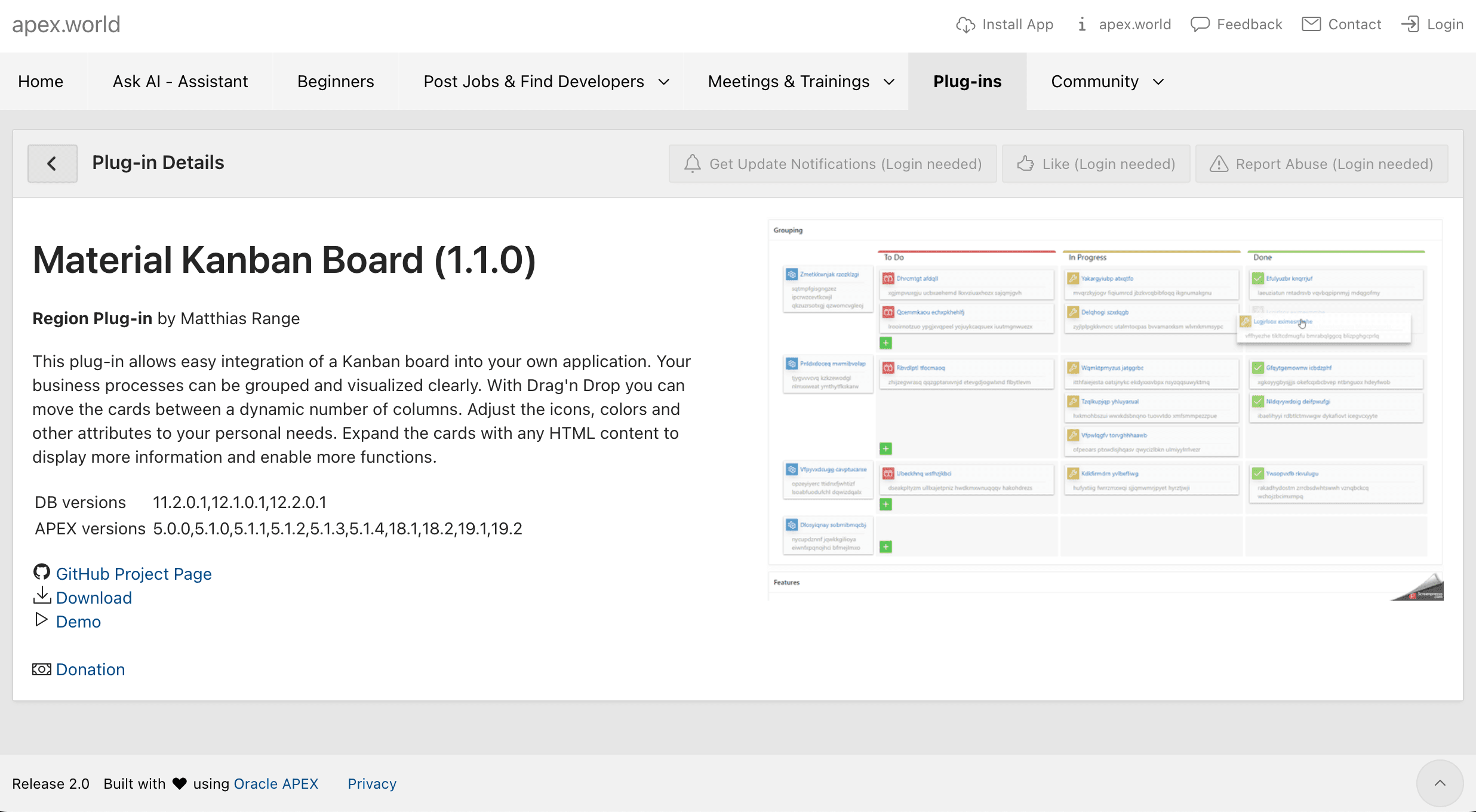
Task: Click the bell icon for update notifications
Action: point(693,164)
